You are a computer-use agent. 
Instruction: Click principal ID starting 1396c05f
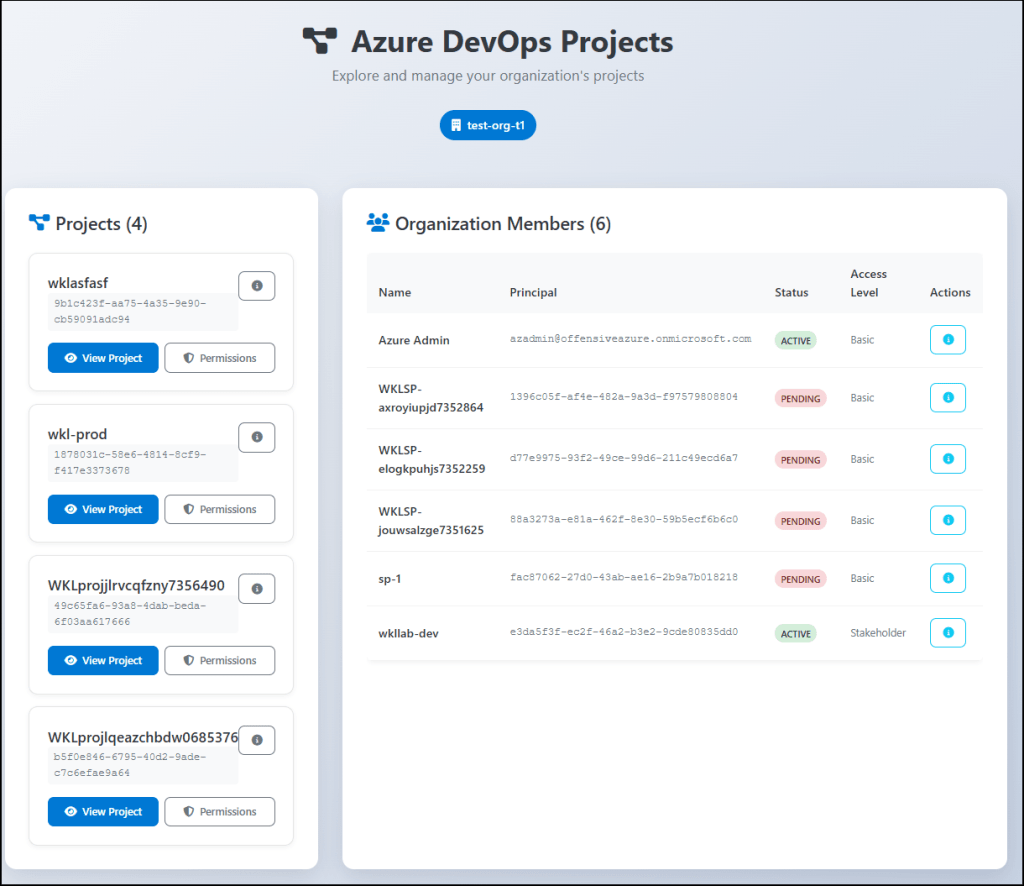[x=624, y=397]
